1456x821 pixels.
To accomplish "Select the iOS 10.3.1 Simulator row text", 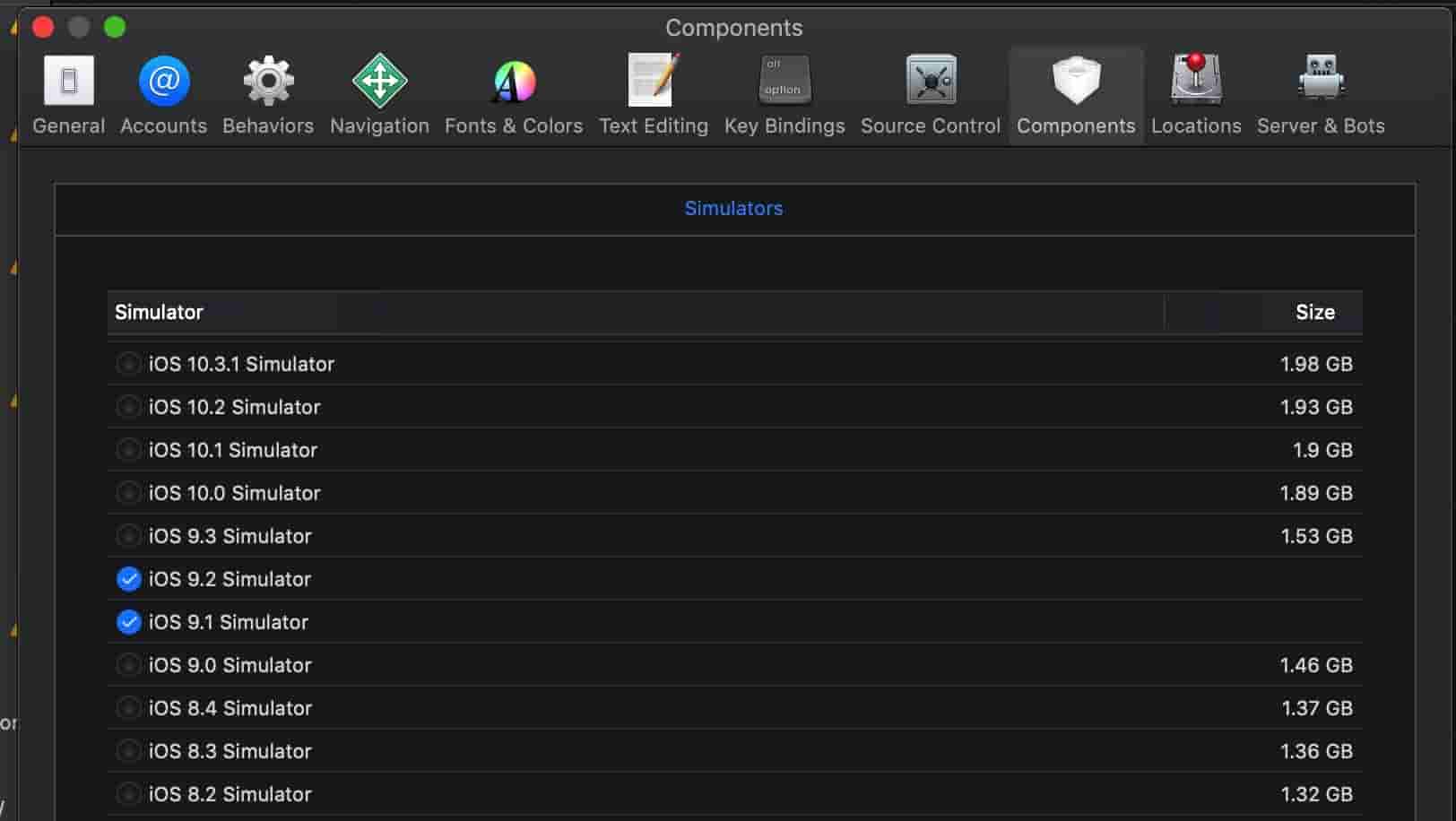I will [x=241, y=364].
